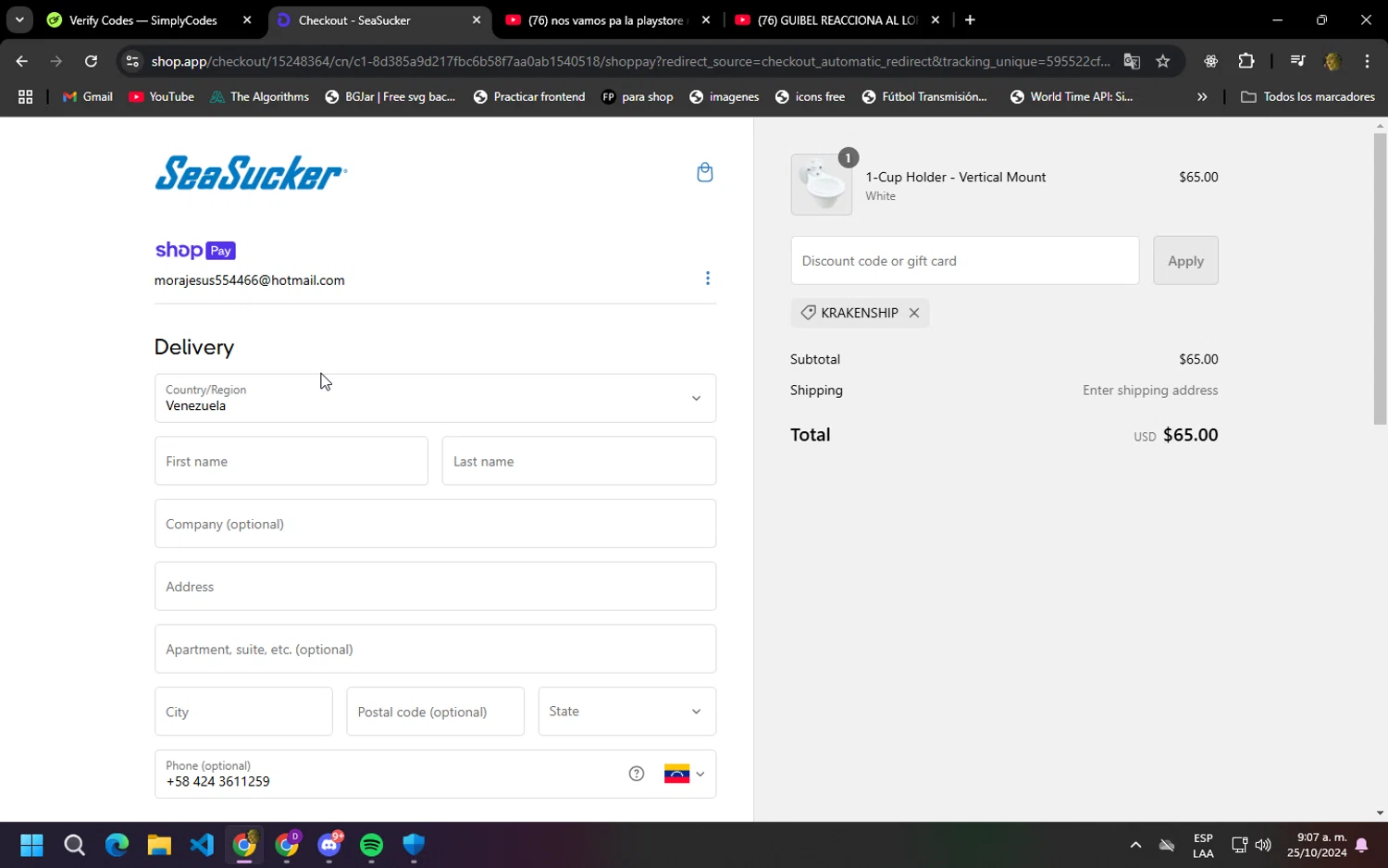
Task: Switch to the 'nos vamos pa la playstore' tab
Action: [607, 20]
